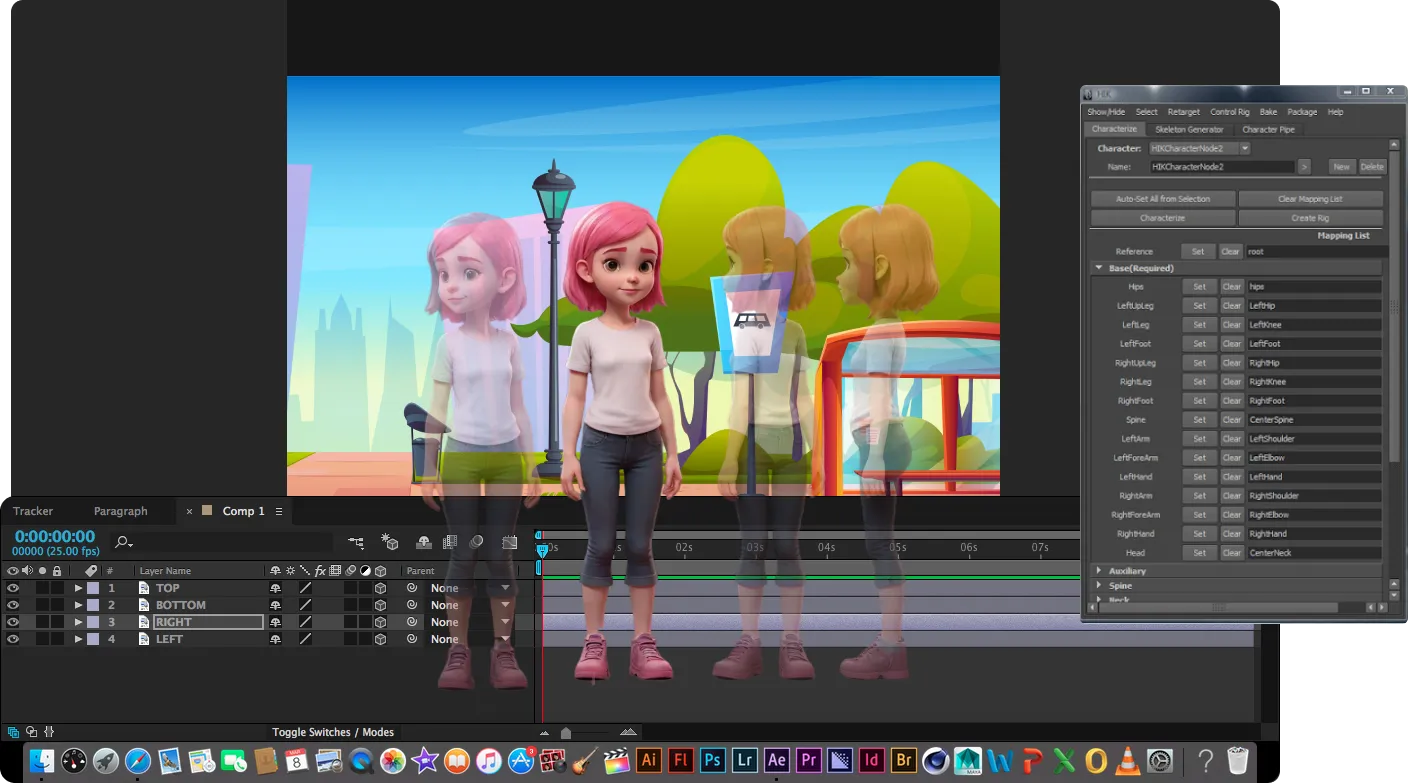Open the Graph Editor in timeline
The height and width of the screenshot is (783, 1408).
tap(509, 542)
